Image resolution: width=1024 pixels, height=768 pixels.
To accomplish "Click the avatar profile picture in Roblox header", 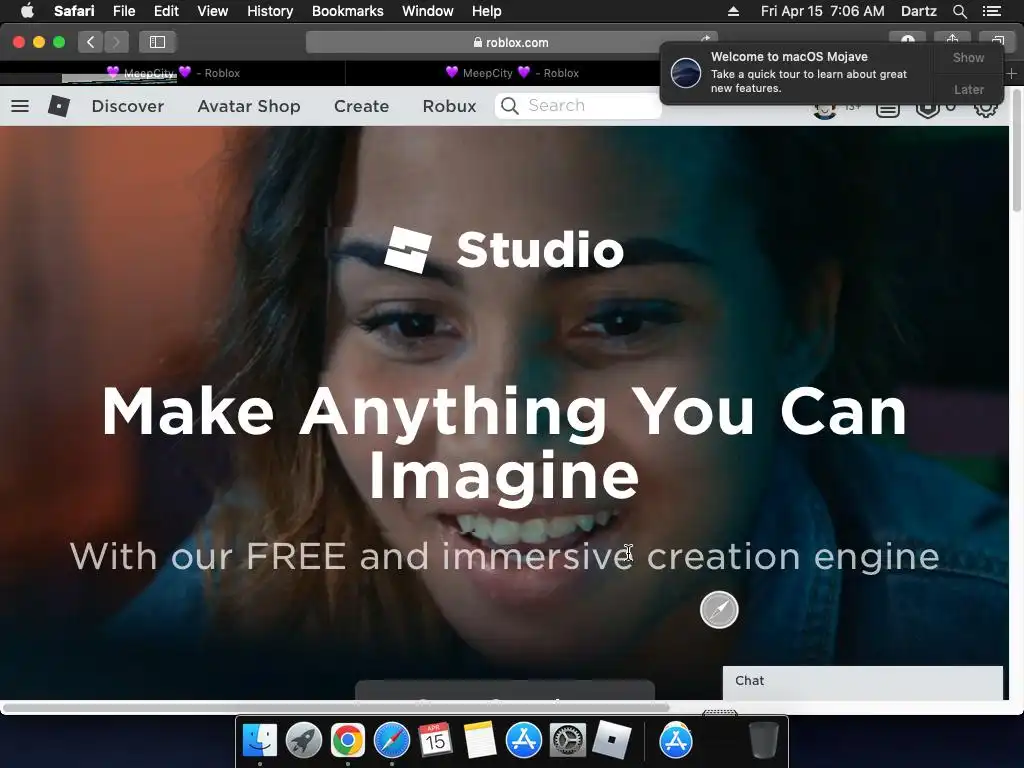I will pyautogui.click(x=825, y=110).
